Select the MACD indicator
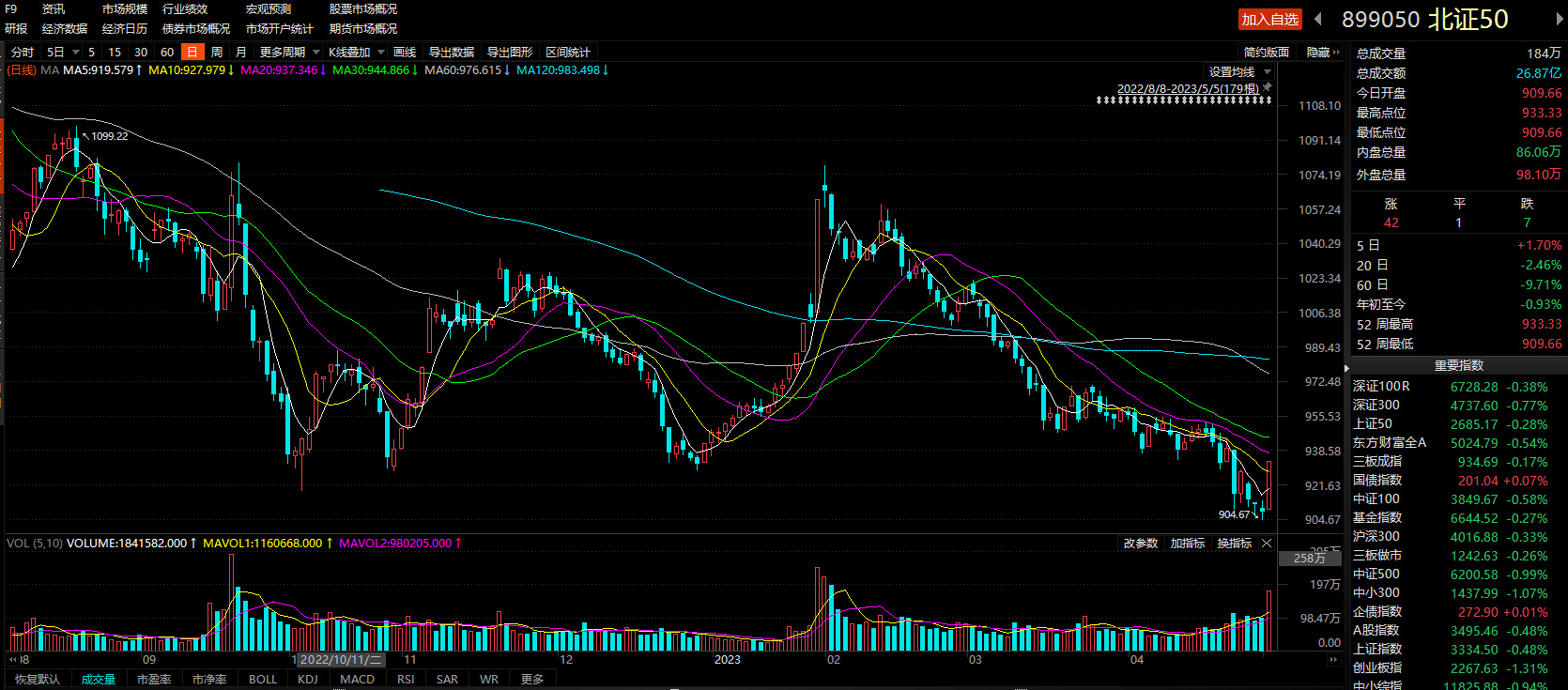Image resolution: width=1568 pixels, height=690 pixels. coord(357,679)
